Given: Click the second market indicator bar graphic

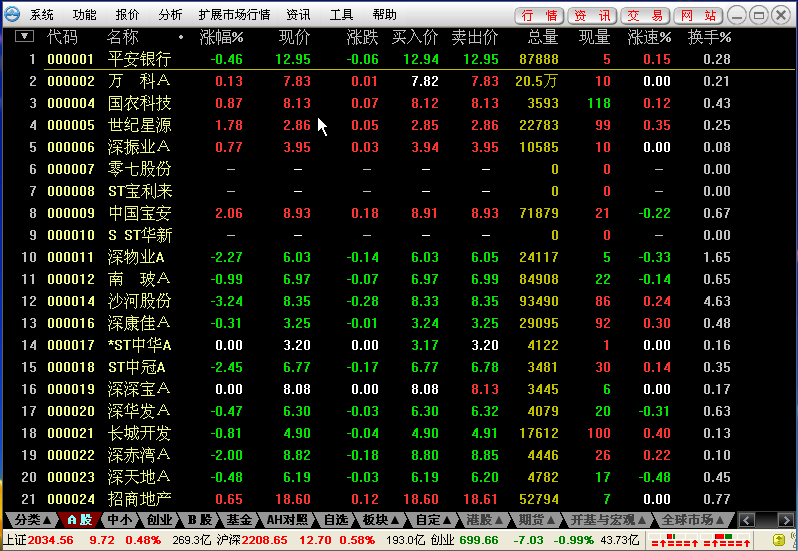Looking at the screenshot, I should [x=725, y=540].
